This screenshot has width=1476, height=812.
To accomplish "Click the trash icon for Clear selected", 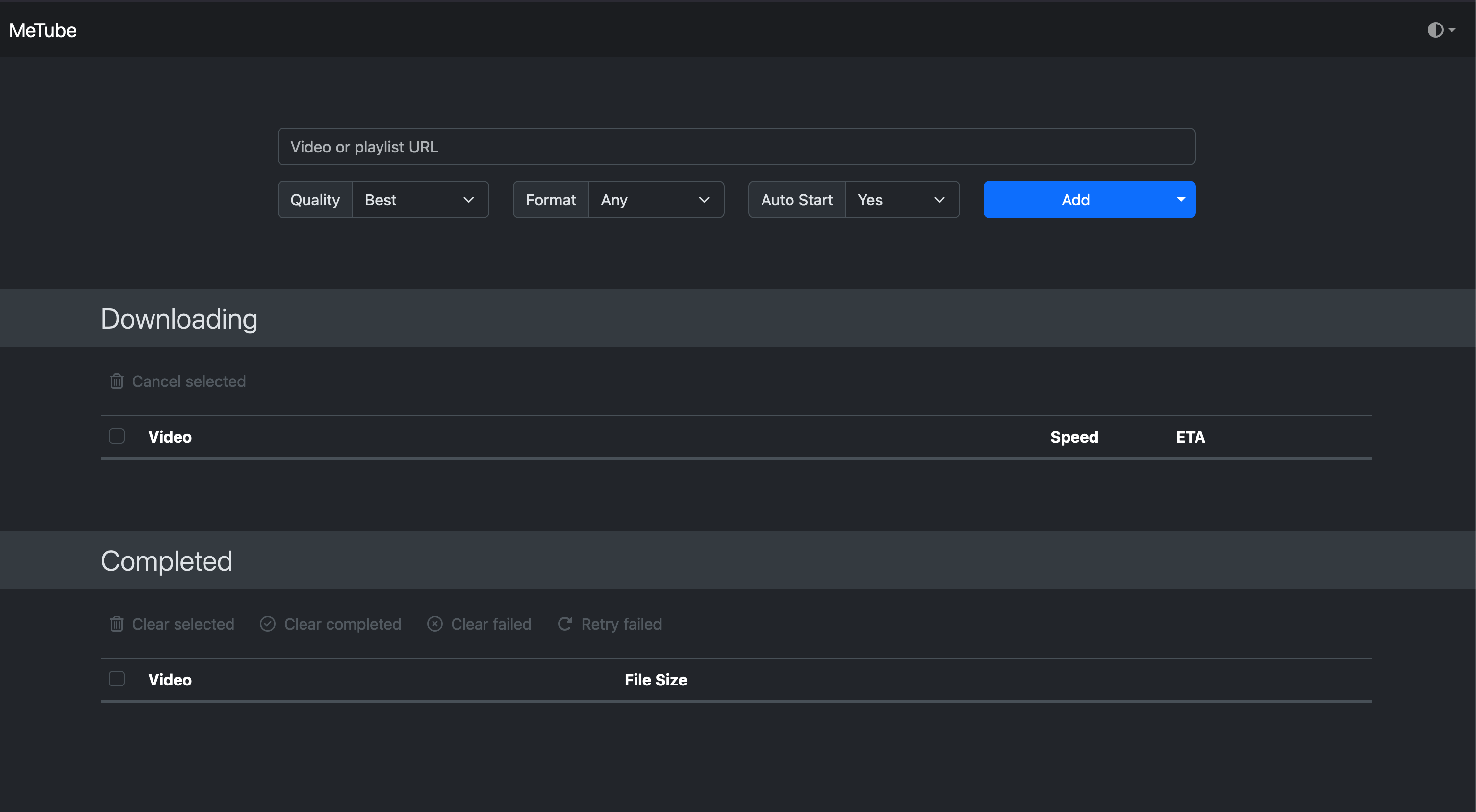I will (x=116, y=623).
